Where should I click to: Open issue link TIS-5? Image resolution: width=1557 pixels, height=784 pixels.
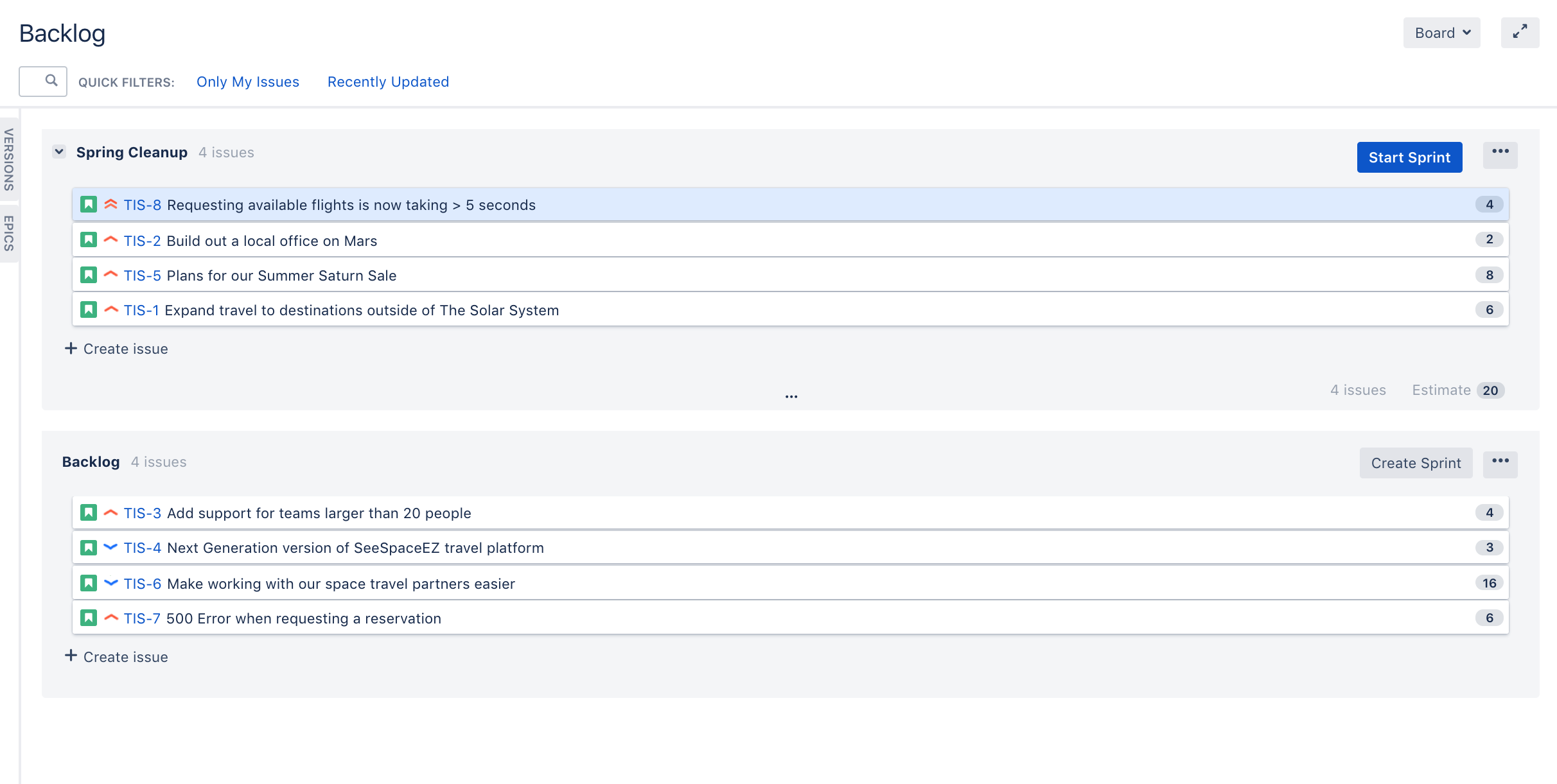pyautogui.click(x=142, y=275)
